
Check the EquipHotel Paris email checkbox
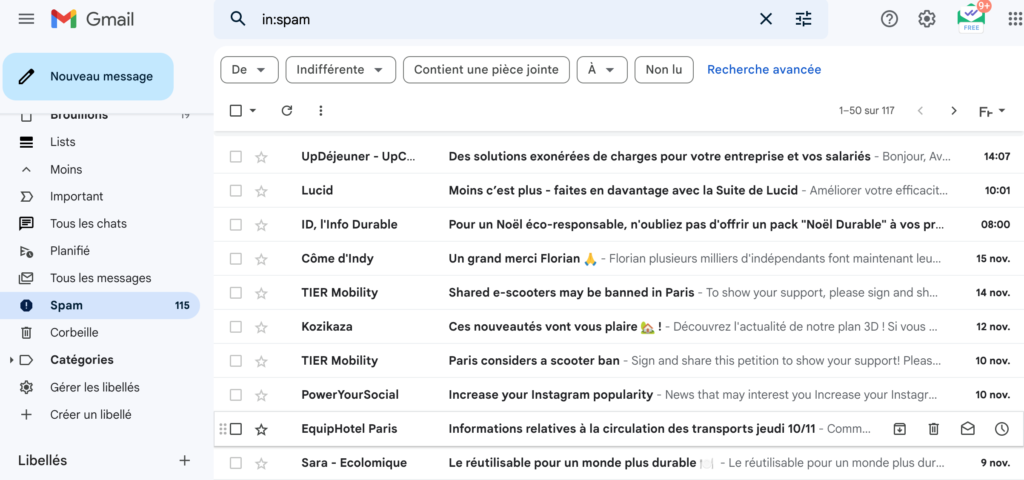pos(236,429)
